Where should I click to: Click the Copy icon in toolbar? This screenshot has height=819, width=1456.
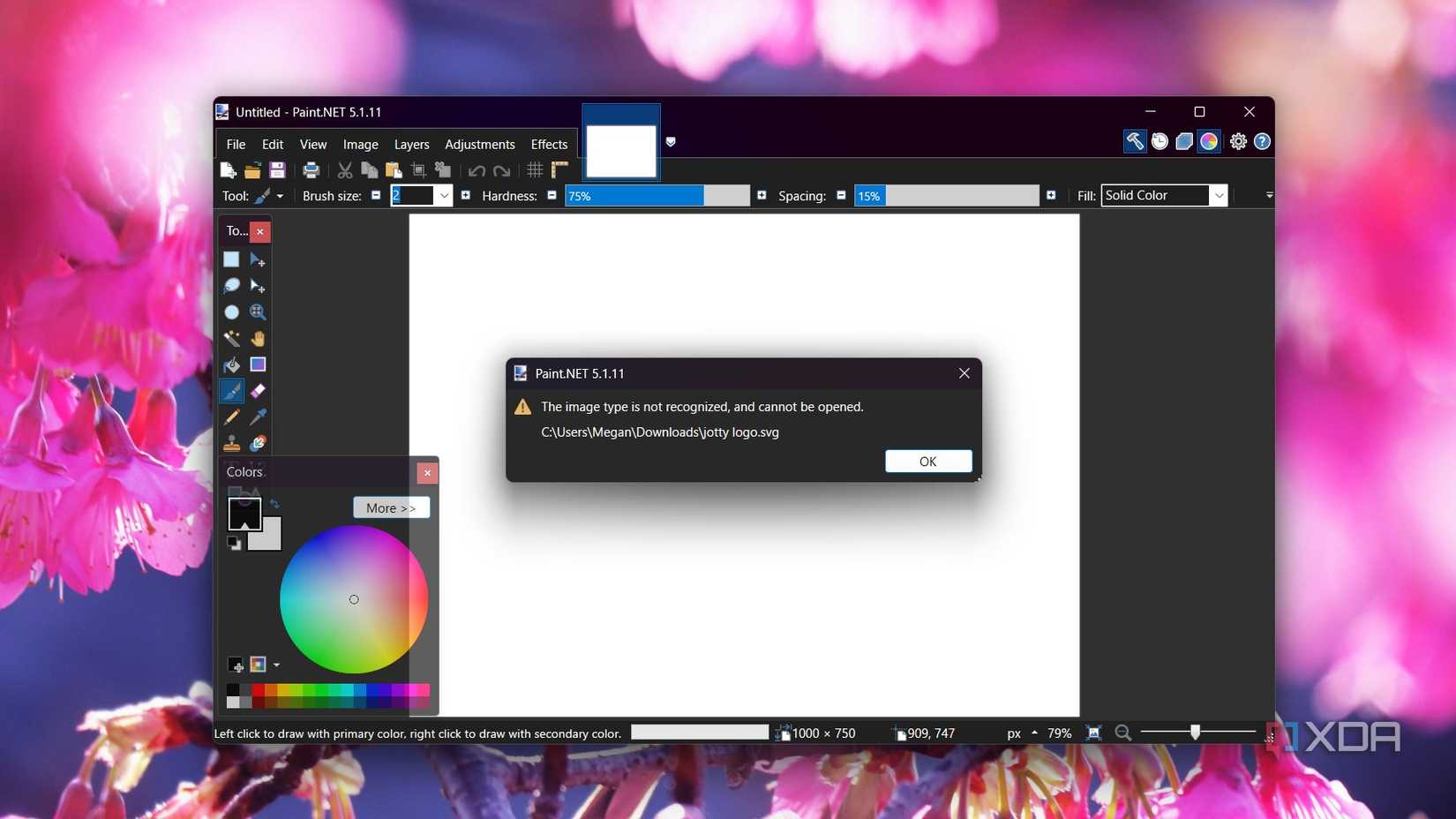click(x=370, y=170)
